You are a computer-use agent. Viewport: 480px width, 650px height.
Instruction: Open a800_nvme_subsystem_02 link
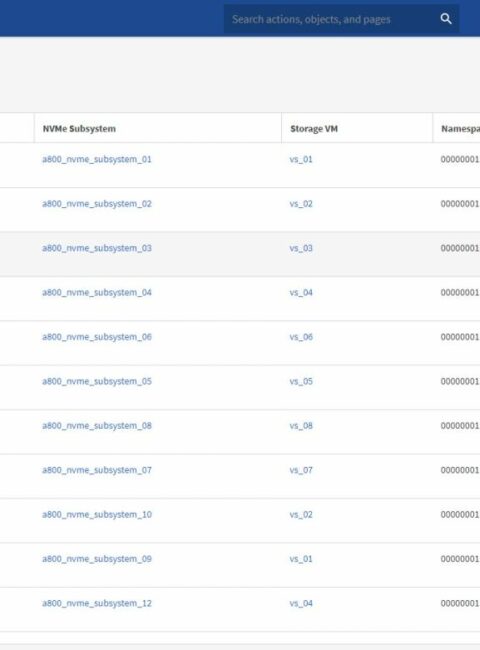click(x=97, y=204)
